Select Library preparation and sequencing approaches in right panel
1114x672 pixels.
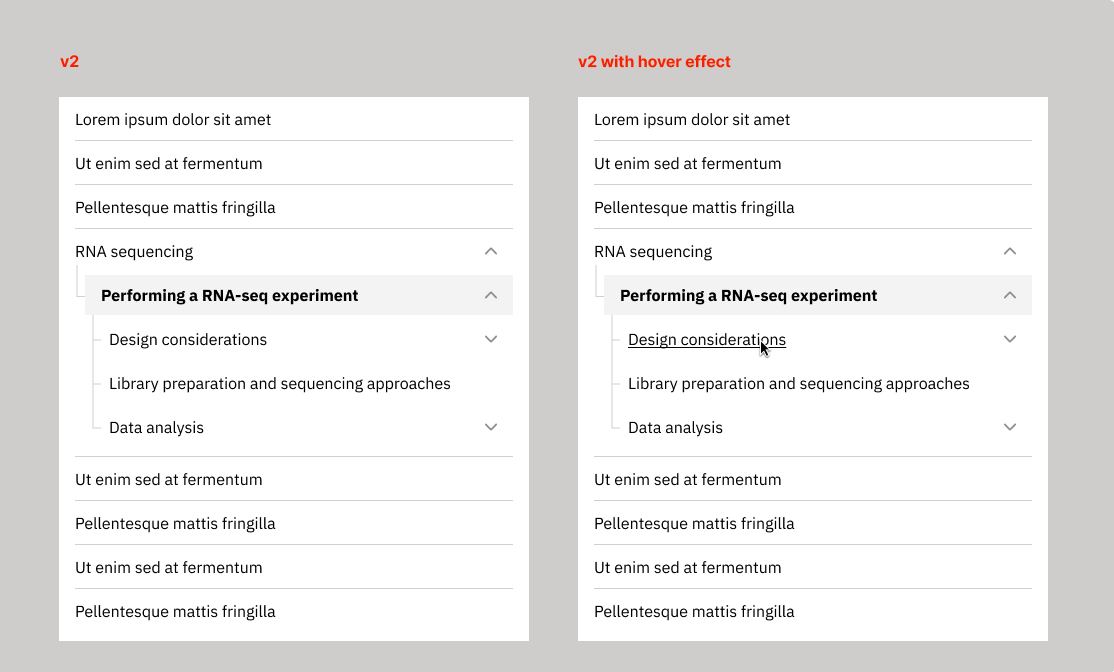coord(799,384)
